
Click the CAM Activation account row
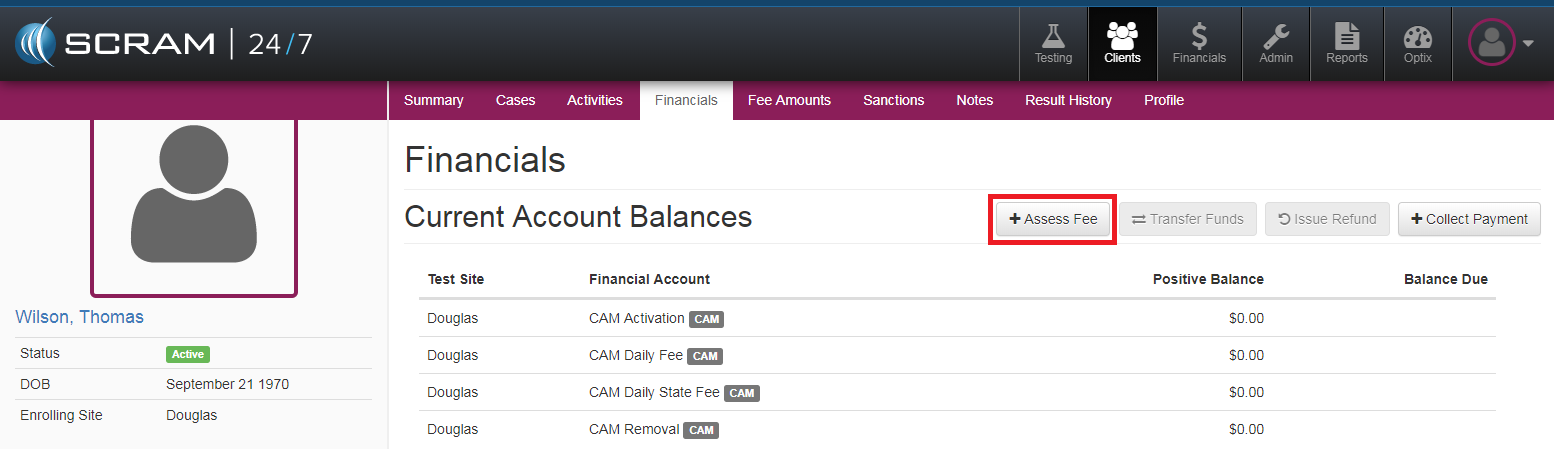[637, 319]
